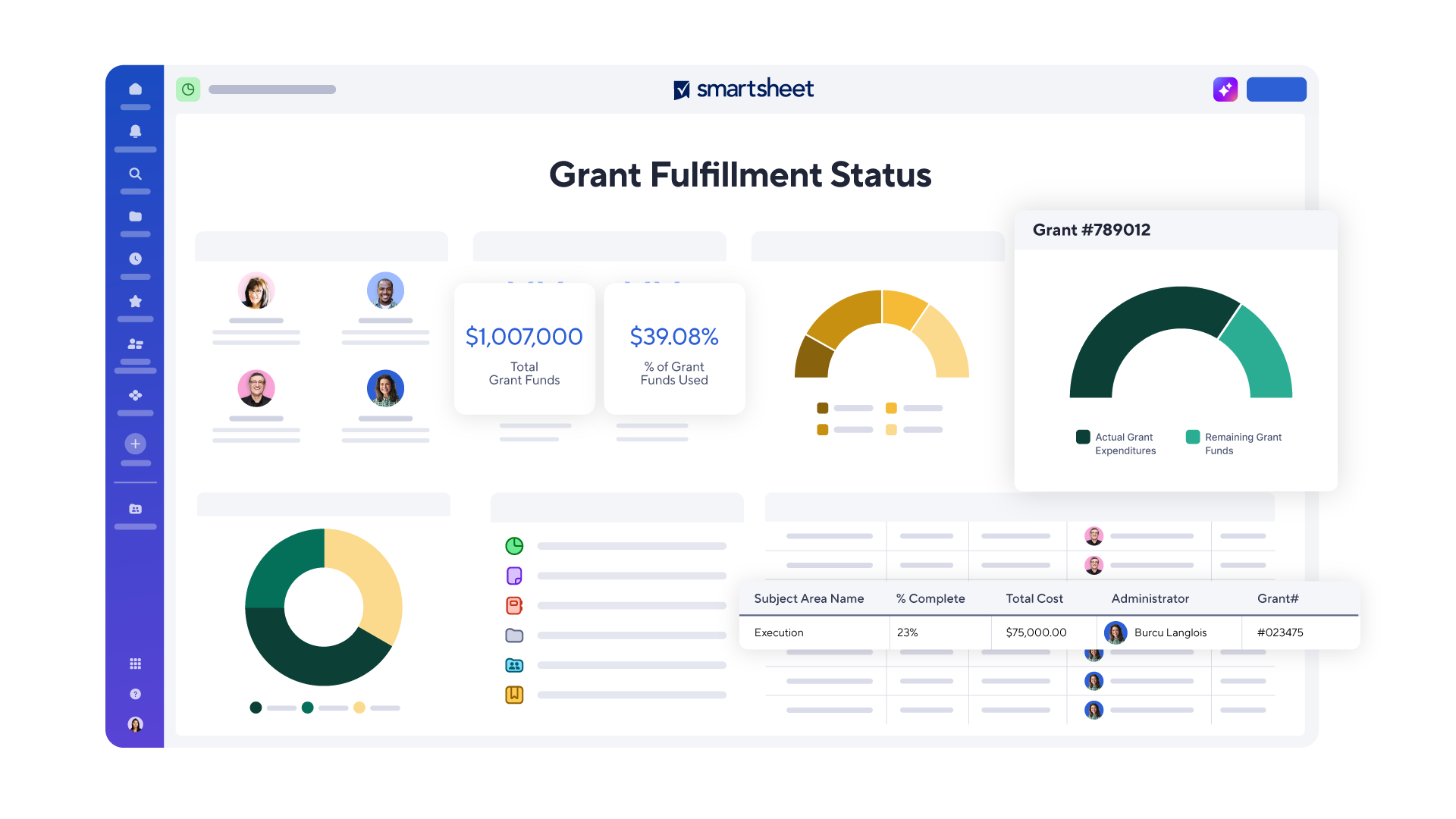Click the % Complete column header
This screenshot has height=819, width=1456.
tap(930, 598)
